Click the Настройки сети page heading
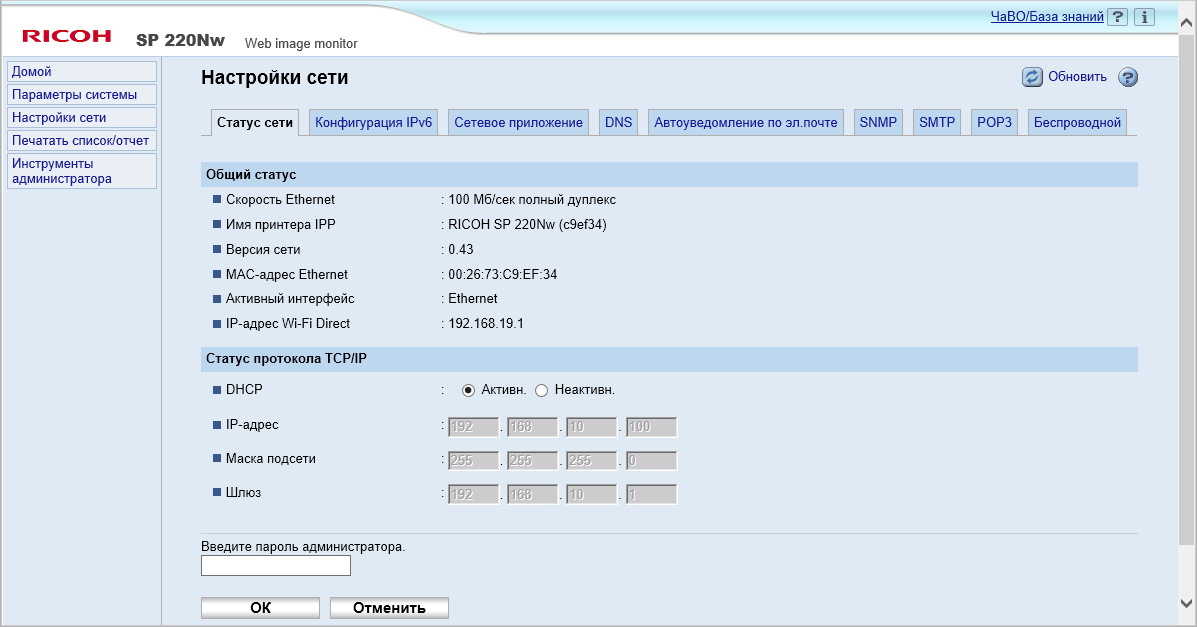This screenshot has width=1197, height=627. (275, 78)
